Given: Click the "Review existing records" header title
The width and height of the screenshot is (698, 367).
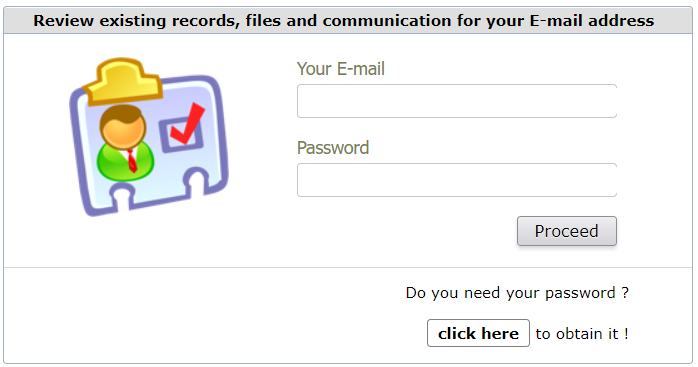Looking at the screenshot, I should (x=344, y=20).
